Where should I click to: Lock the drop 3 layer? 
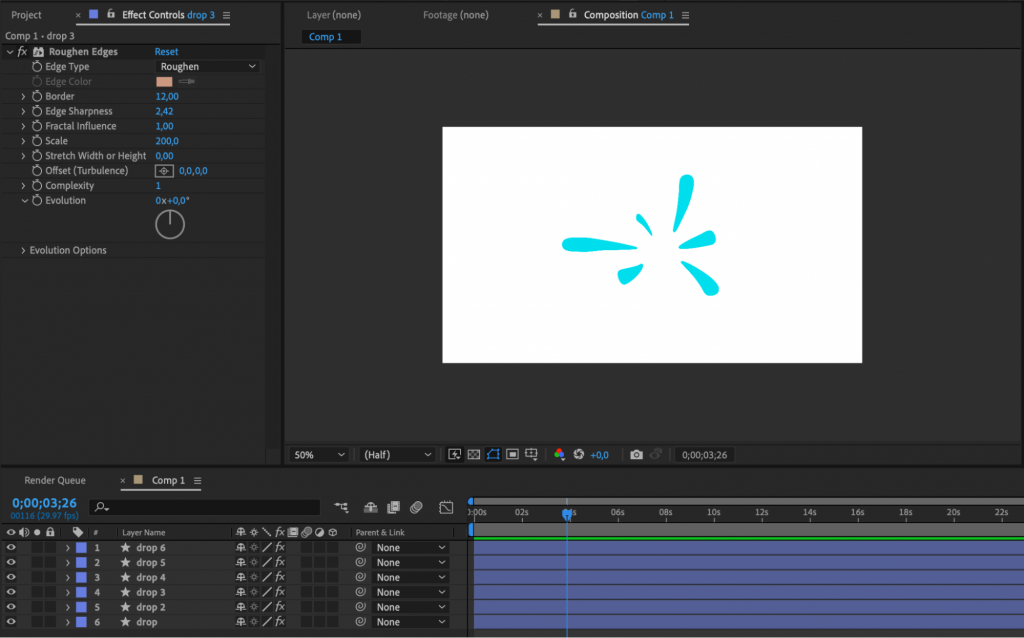(50, 592)
